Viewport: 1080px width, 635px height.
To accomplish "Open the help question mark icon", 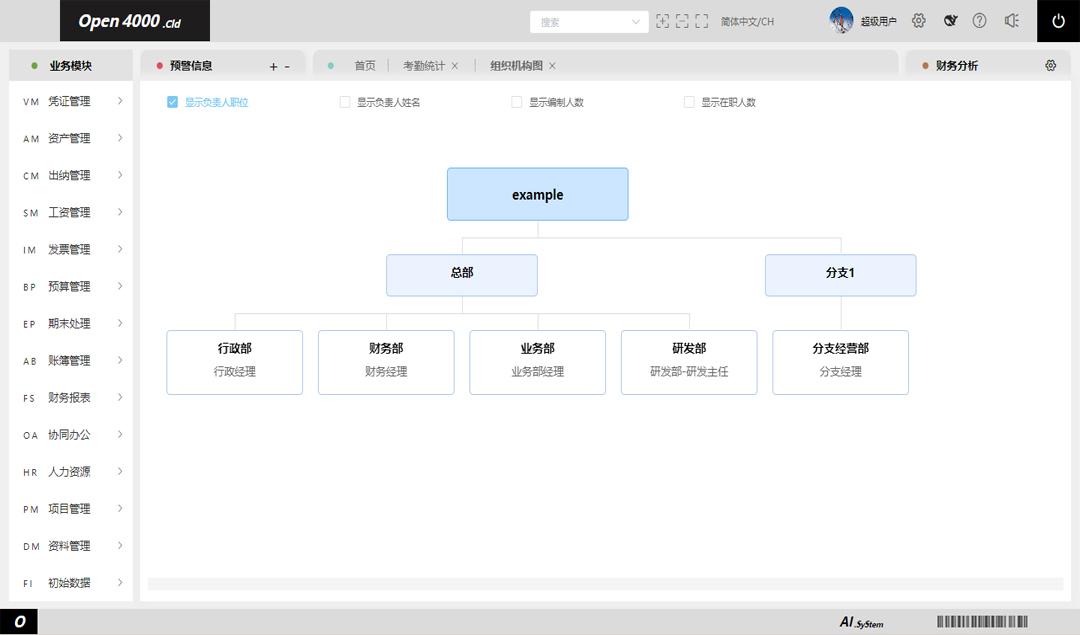I will (x=979, y=21).
